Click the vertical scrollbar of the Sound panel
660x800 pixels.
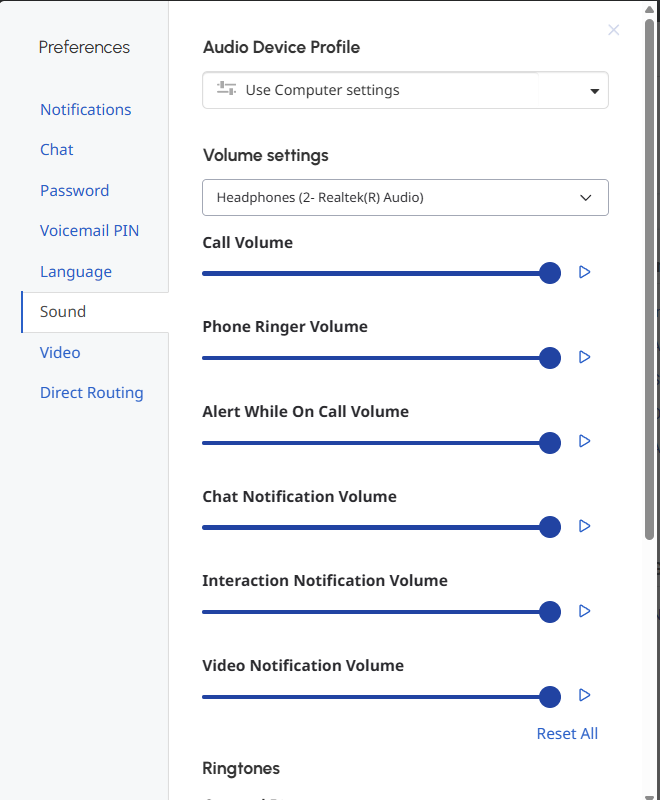(x=650, y=280)
